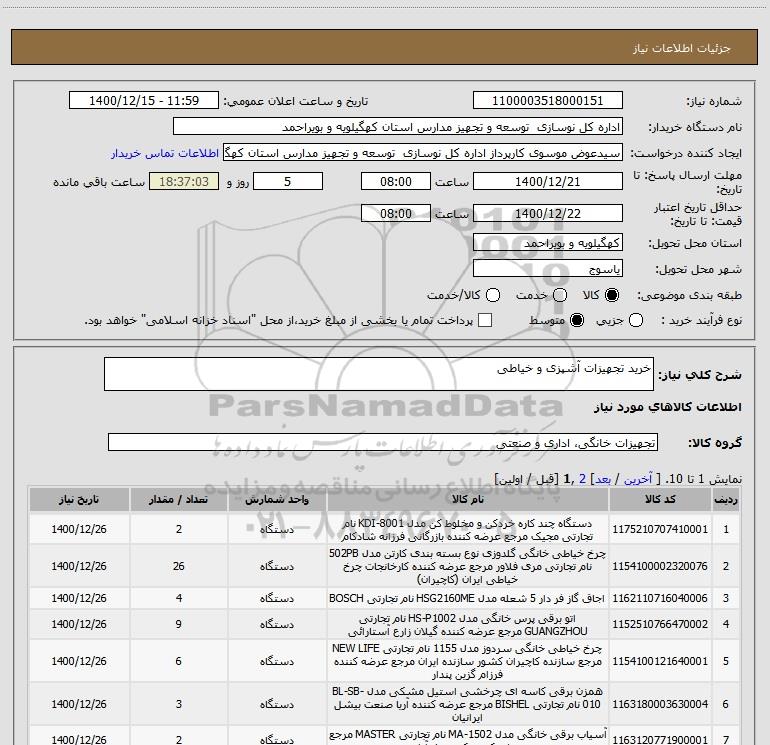Click the NEW LIFE 1155 sewing machine item name
The width and height of the screenshot is (770, 745).
pos(468,661)
